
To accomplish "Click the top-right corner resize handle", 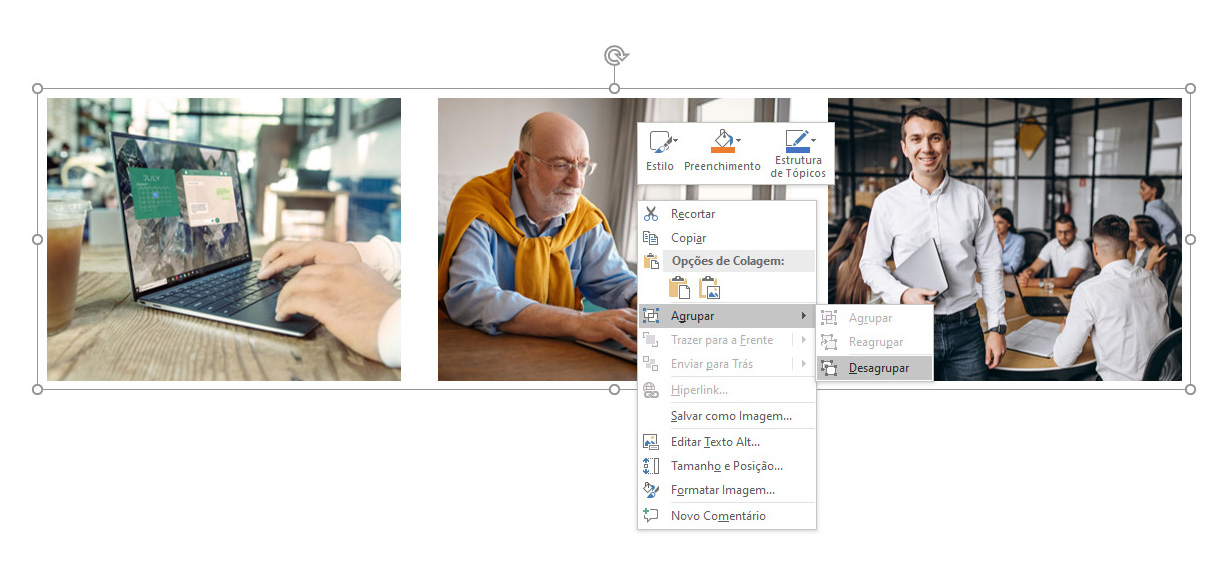I will pos(1190,88).
